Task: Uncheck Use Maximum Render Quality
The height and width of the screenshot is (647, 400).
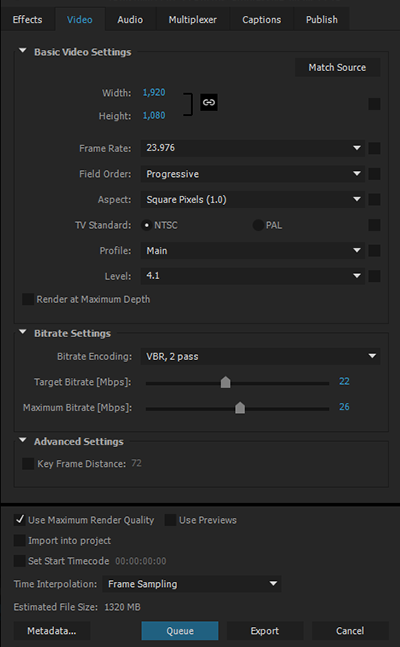Action: pyautogui.click(x=20, y=520)
